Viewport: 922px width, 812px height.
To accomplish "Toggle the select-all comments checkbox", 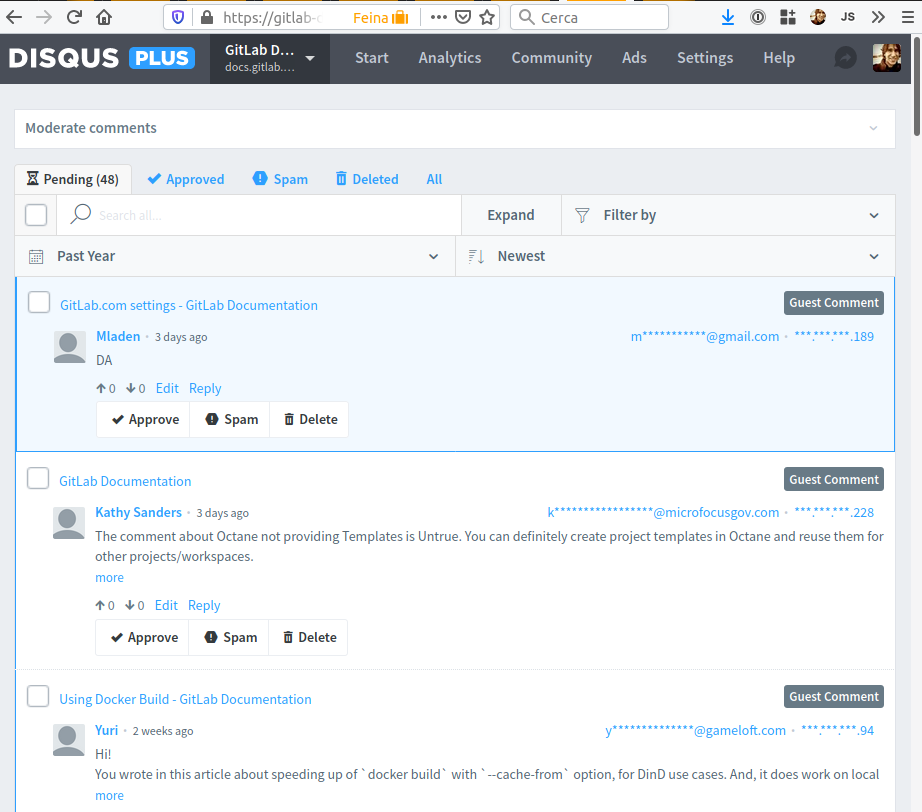I will click(36, 215).
